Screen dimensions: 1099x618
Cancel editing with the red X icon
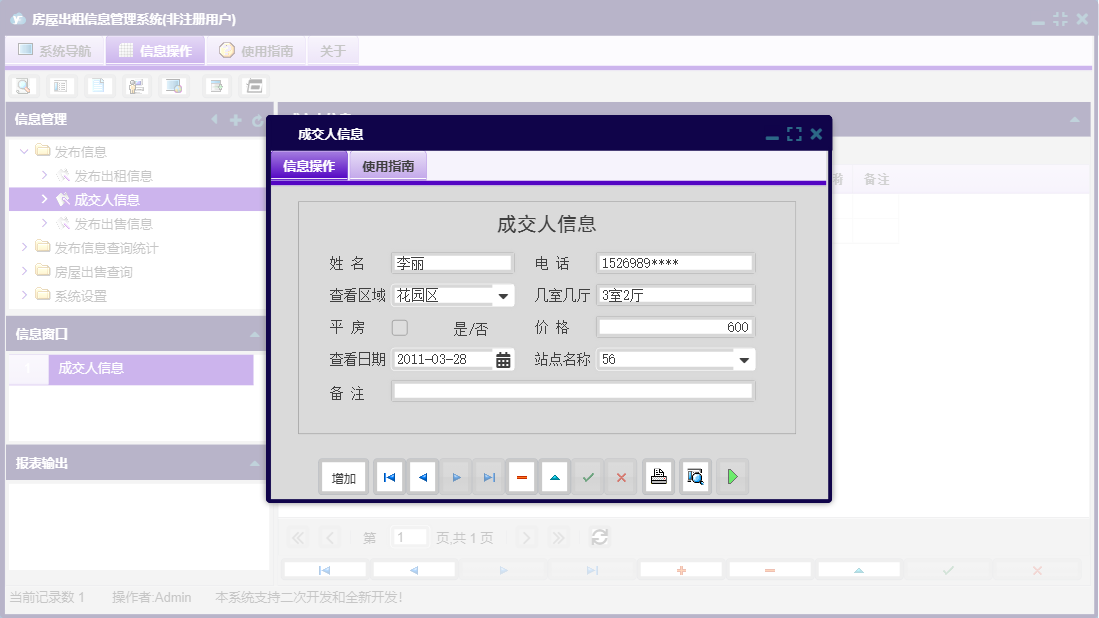pyautogui.click(x=620, y=477)
